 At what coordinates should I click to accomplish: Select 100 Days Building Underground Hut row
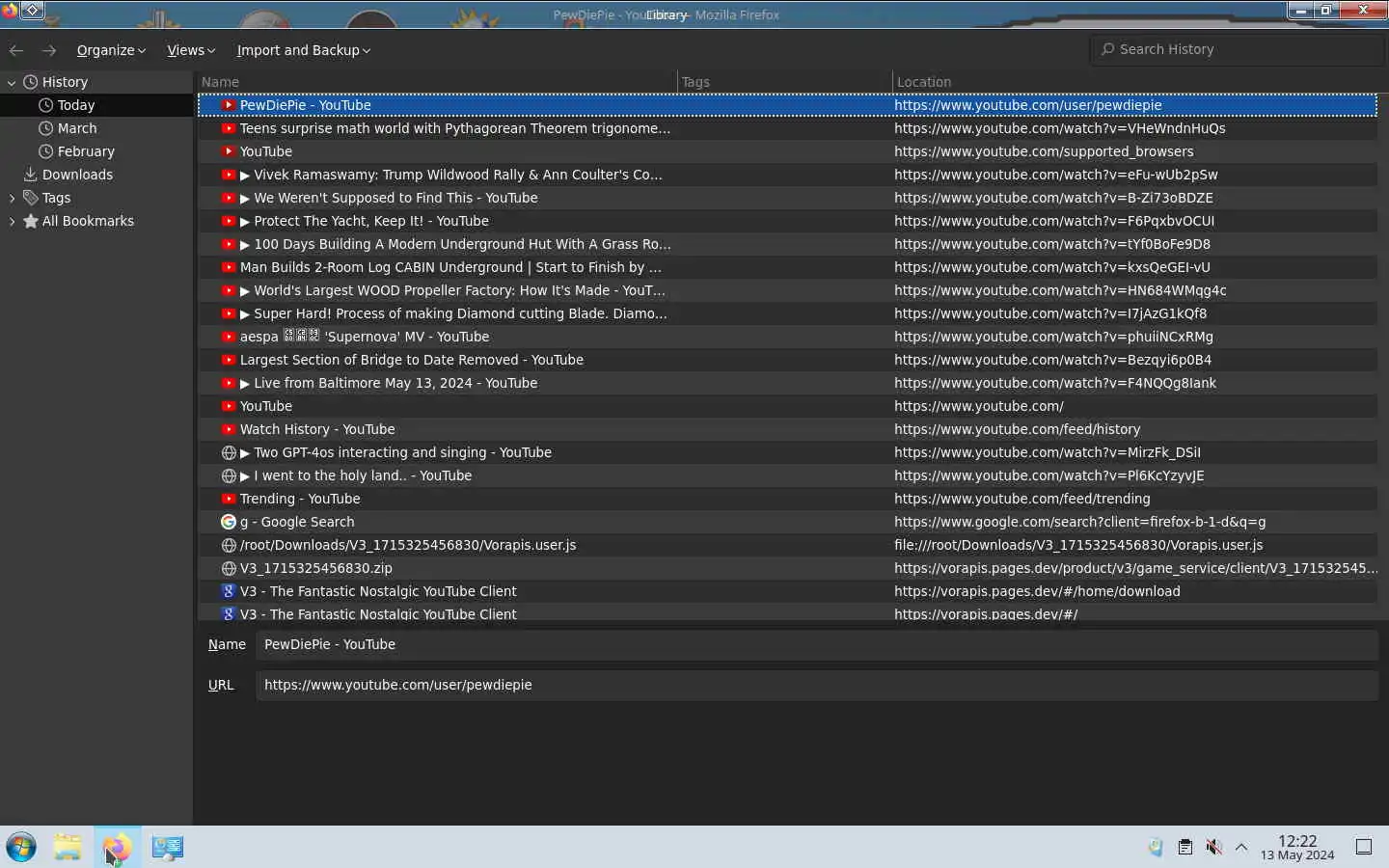click(788, 244)
